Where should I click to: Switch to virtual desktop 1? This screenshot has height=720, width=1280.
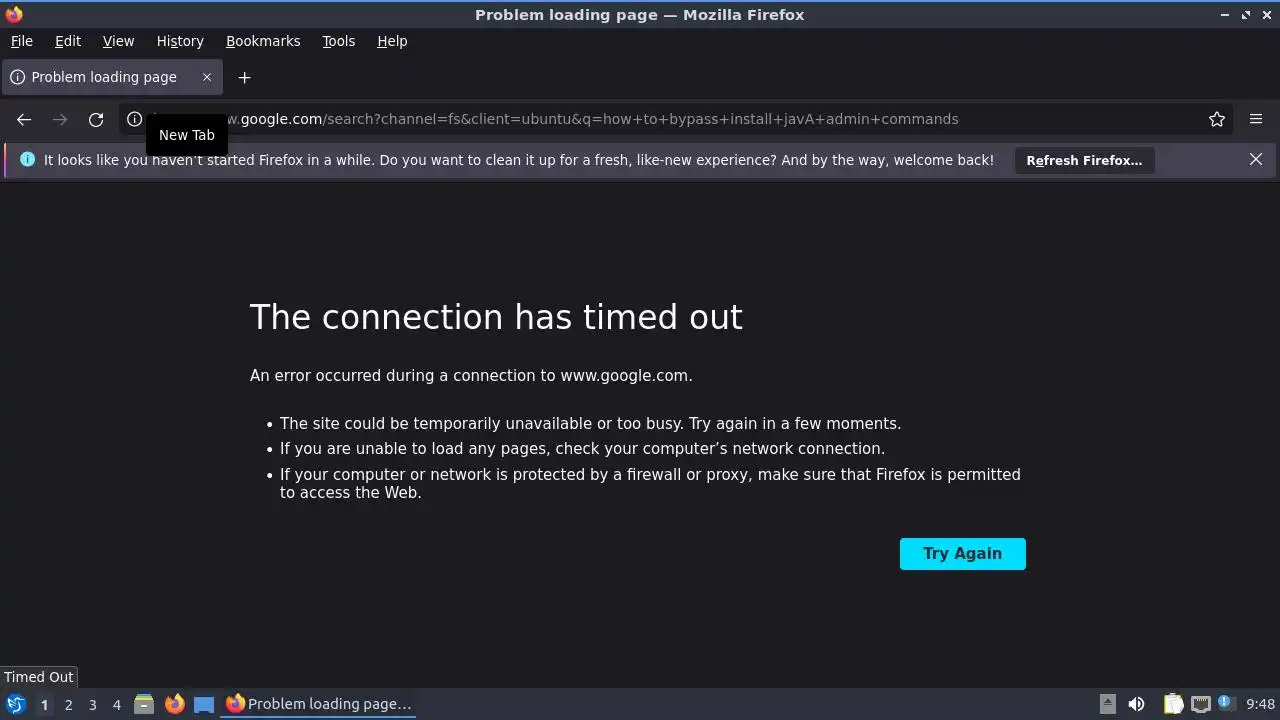pyautogui.click(x=44, y=705)
